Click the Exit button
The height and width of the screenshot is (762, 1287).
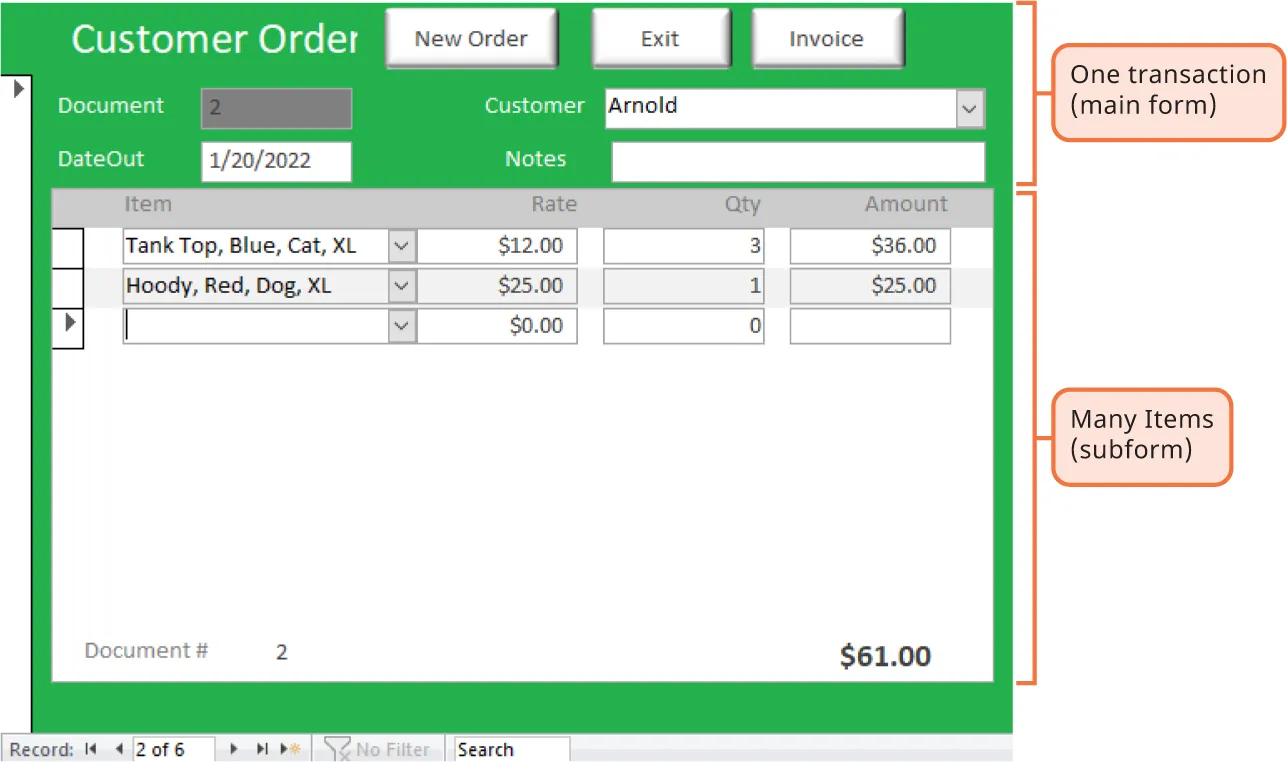coord(660,38)
